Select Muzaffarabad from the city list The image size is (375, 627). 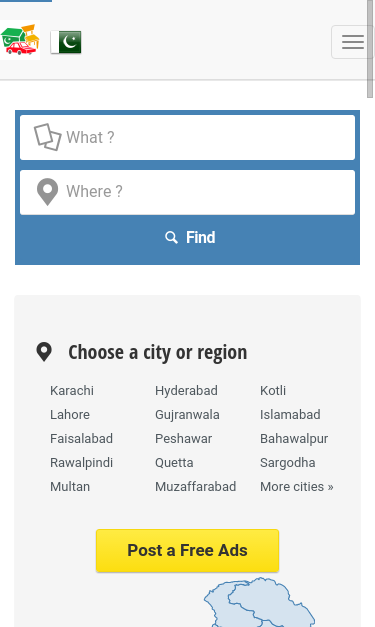(x=195, y=487)
